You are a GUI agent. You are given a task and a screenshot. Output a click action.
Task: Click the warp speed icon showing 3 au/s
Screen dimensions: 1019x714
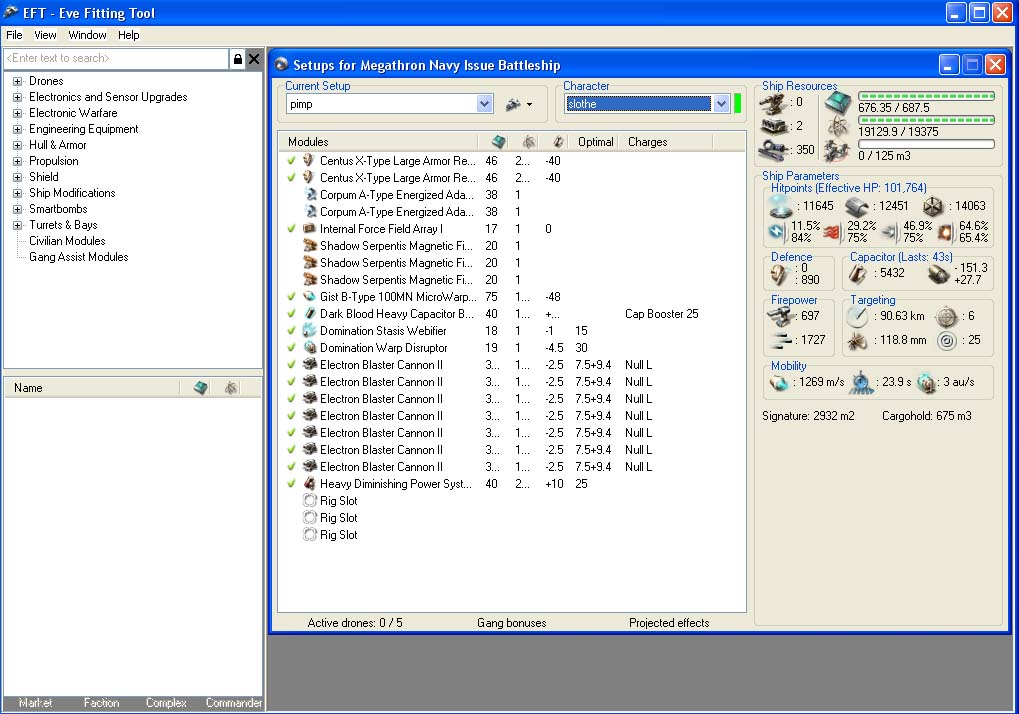pyautogui.click(x=926, y=383)
